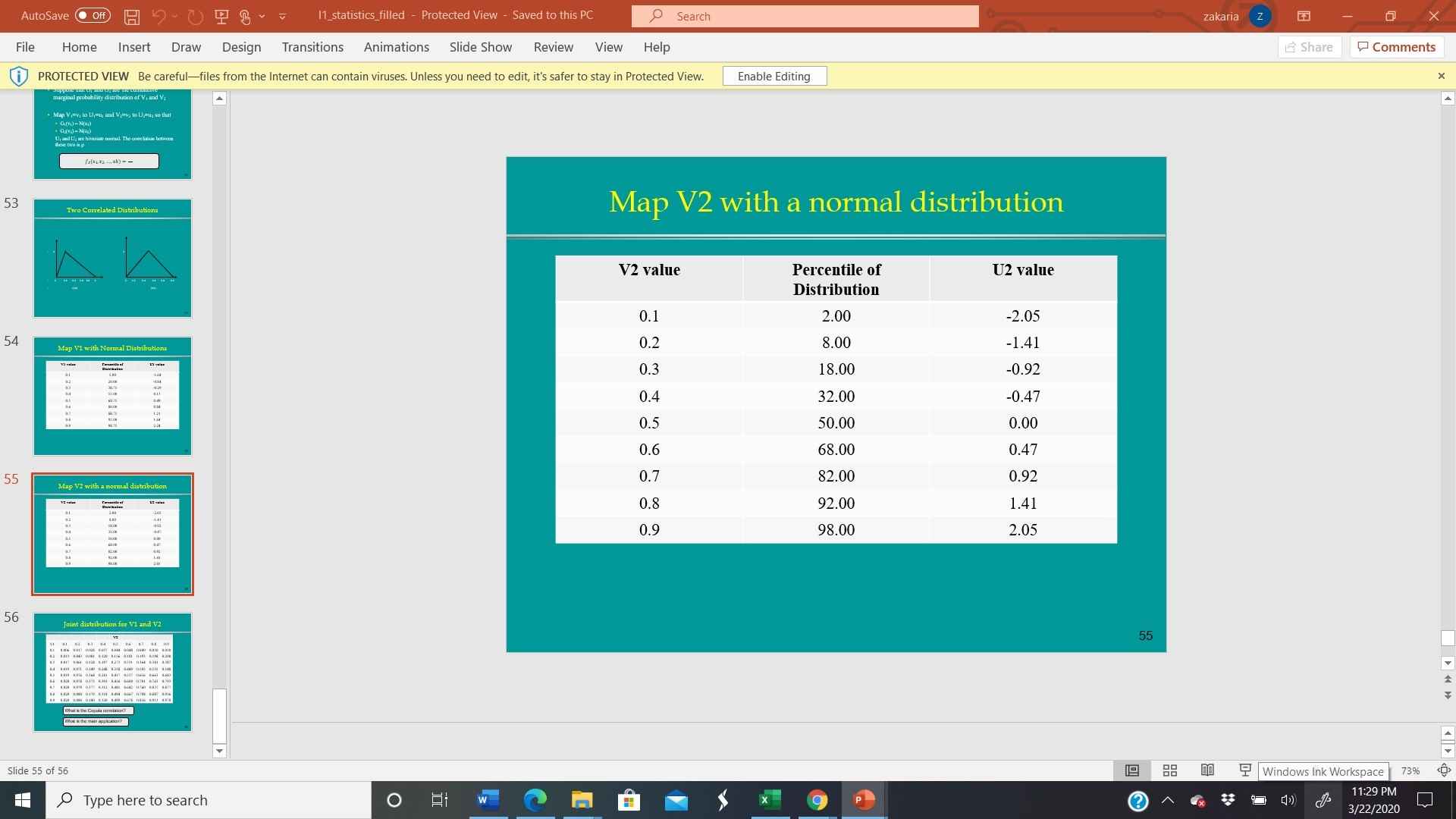This screenshot has width=1456, height=819.
Task: Click the Undo arrow icon
Action: (158, 16)
